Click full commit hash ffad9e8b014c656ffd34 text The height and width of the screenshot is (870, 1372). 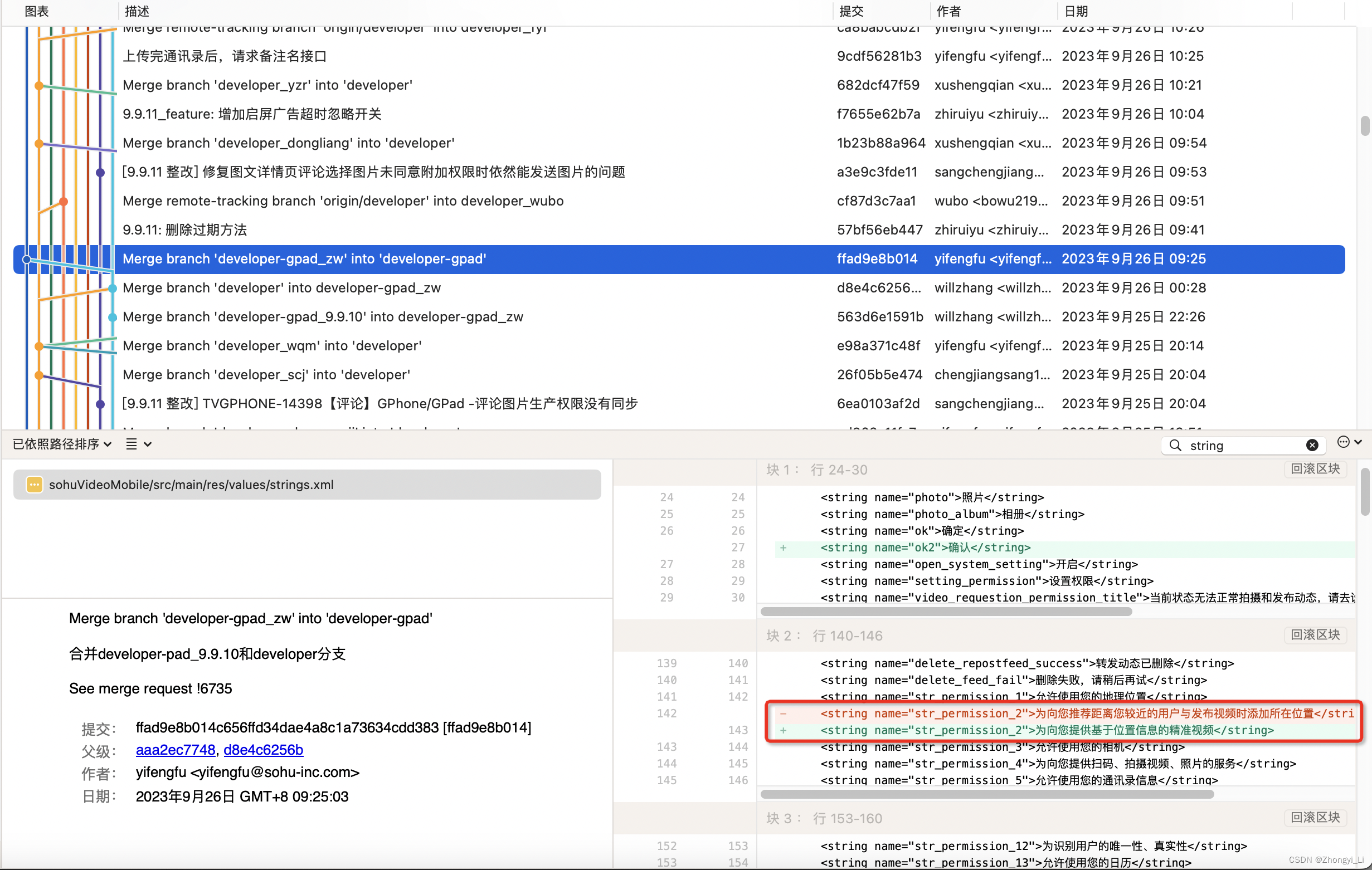333,727
